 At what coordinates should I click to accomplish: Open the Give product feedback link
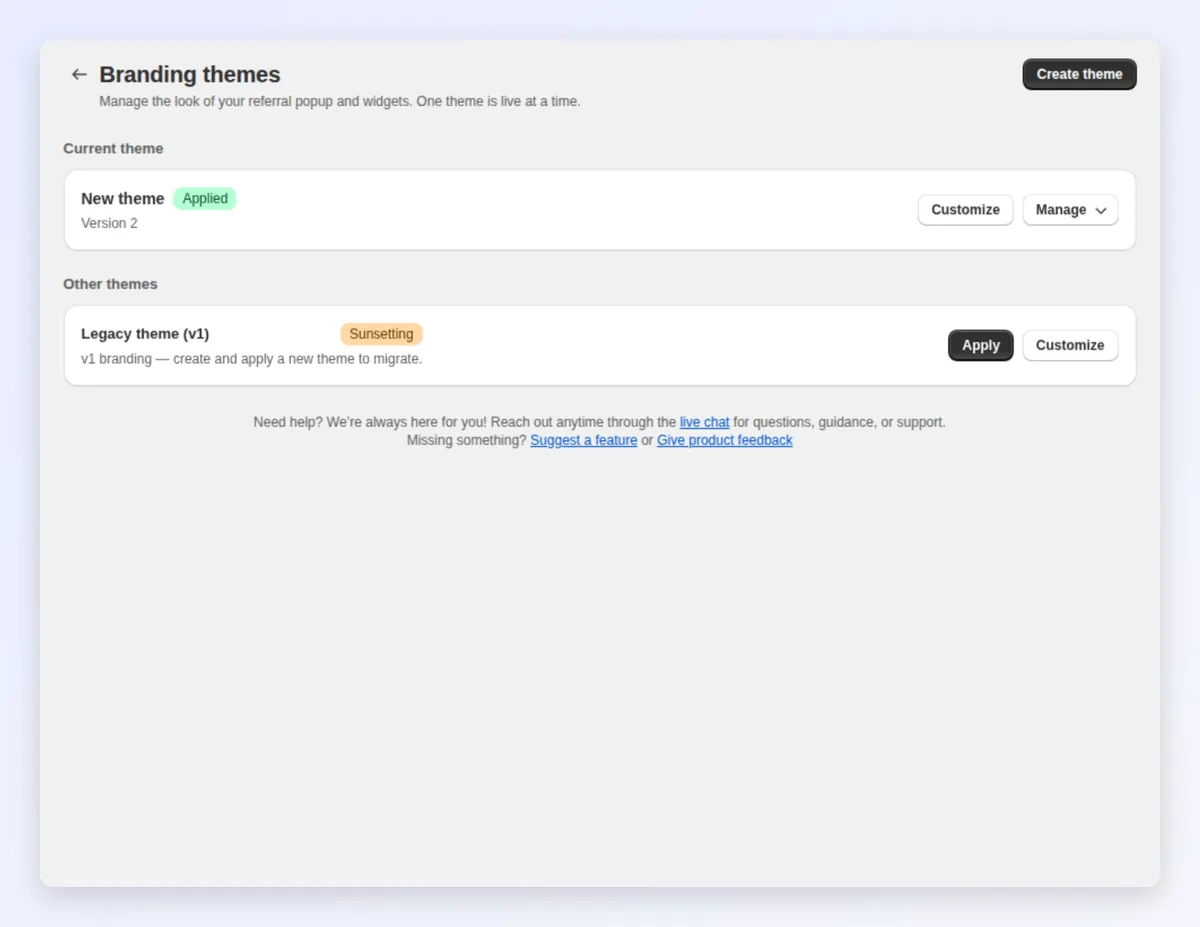tap(724, 440)
